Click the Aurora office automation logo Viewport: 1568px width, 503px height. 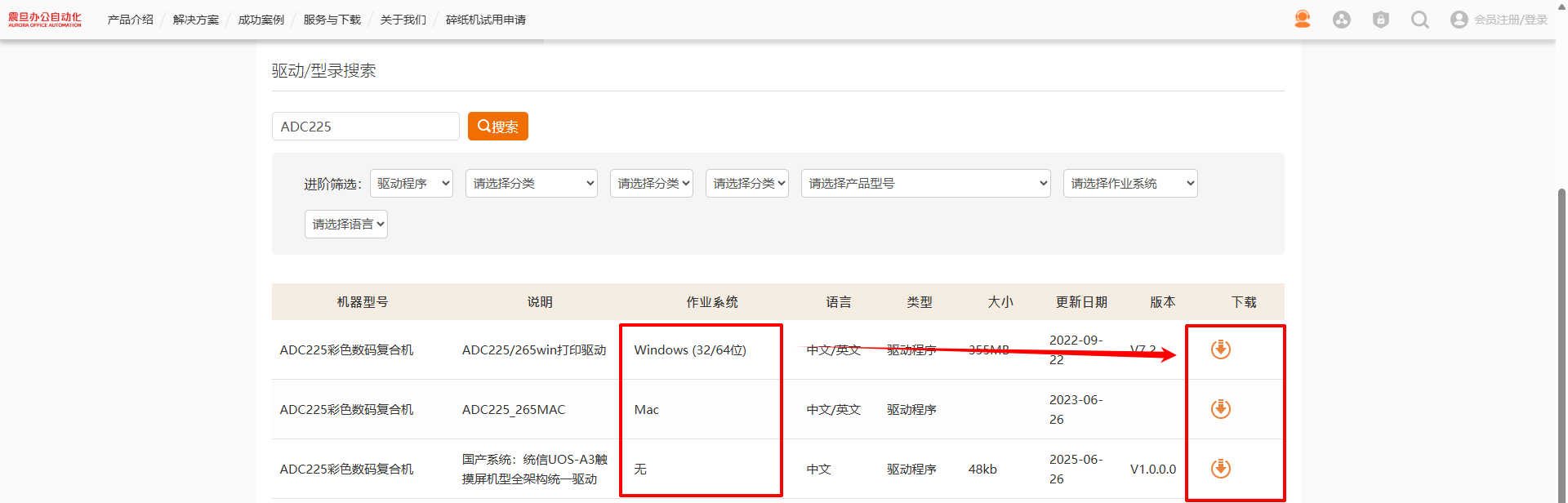tap(45, 20)
